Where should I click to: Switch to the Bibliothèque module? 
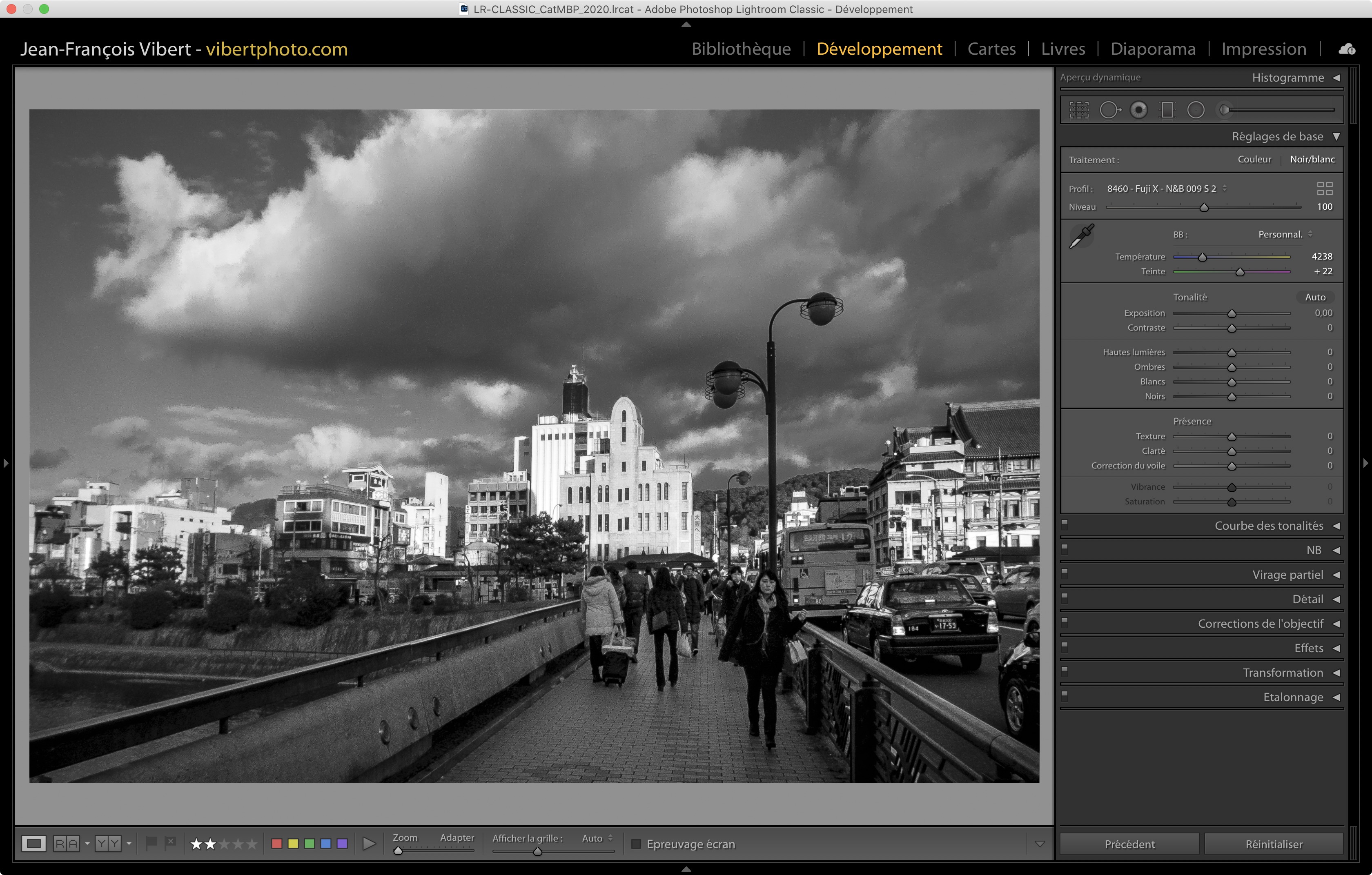tap(741, 49)
